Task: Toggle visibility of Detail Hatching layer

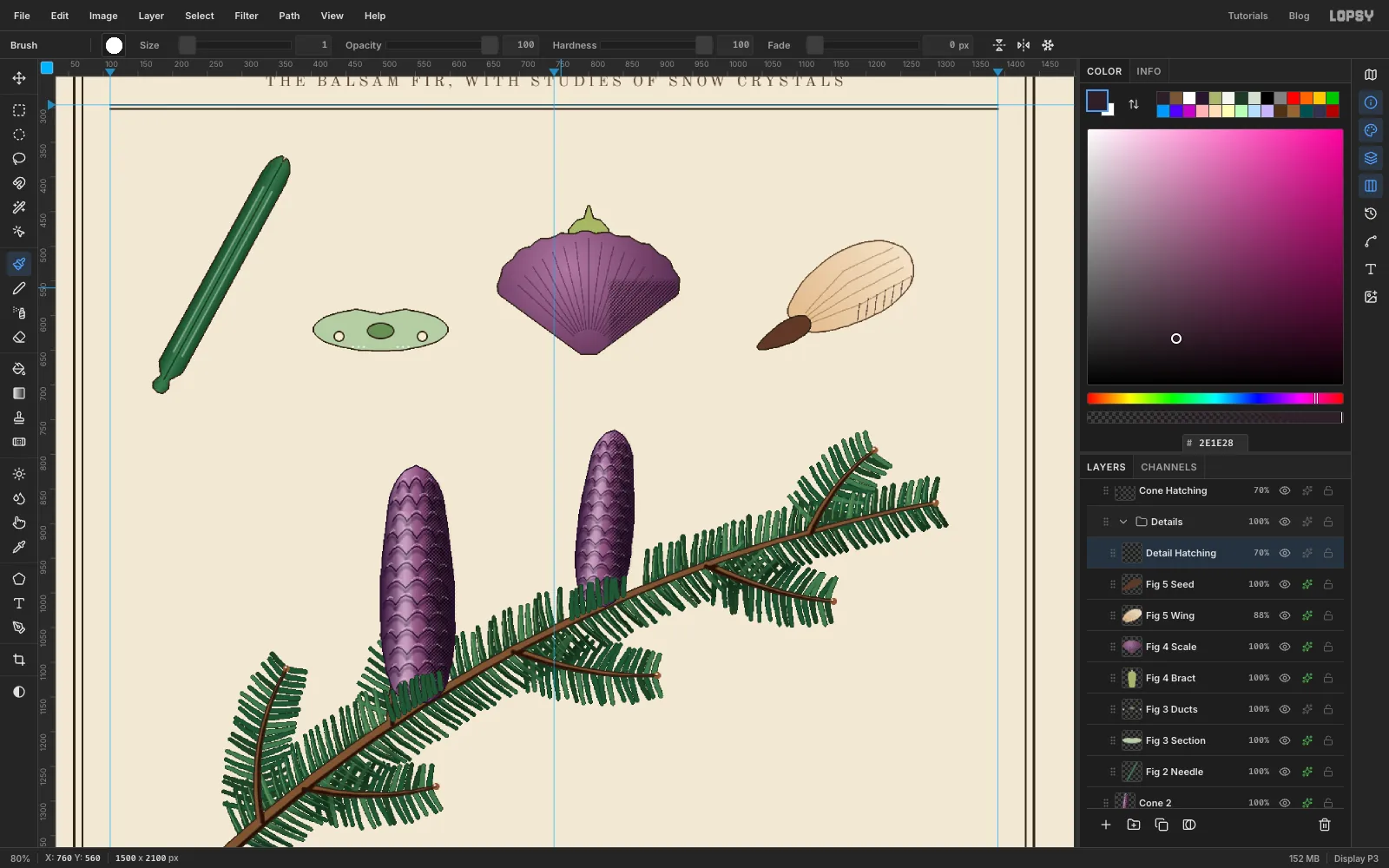Action: [x=1285, y=553]
